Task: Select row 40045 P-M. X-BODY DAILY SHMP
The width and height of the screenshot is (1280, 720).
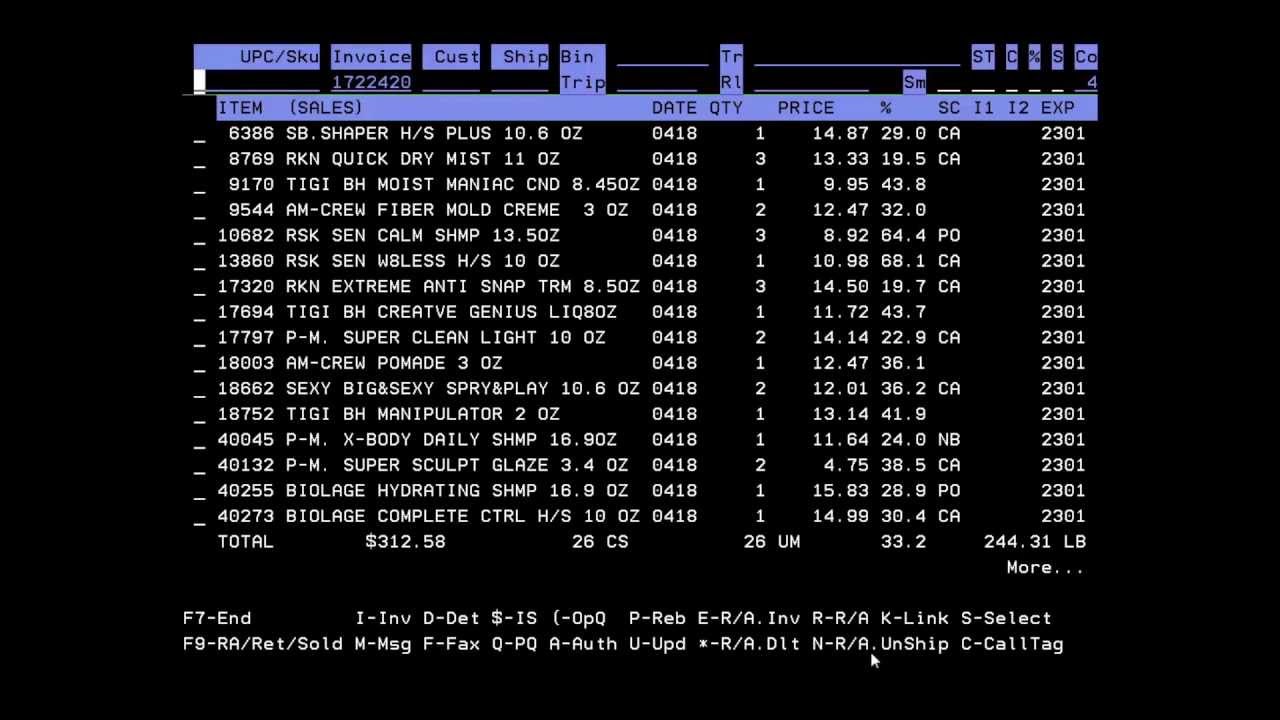Action: (639, 440)
